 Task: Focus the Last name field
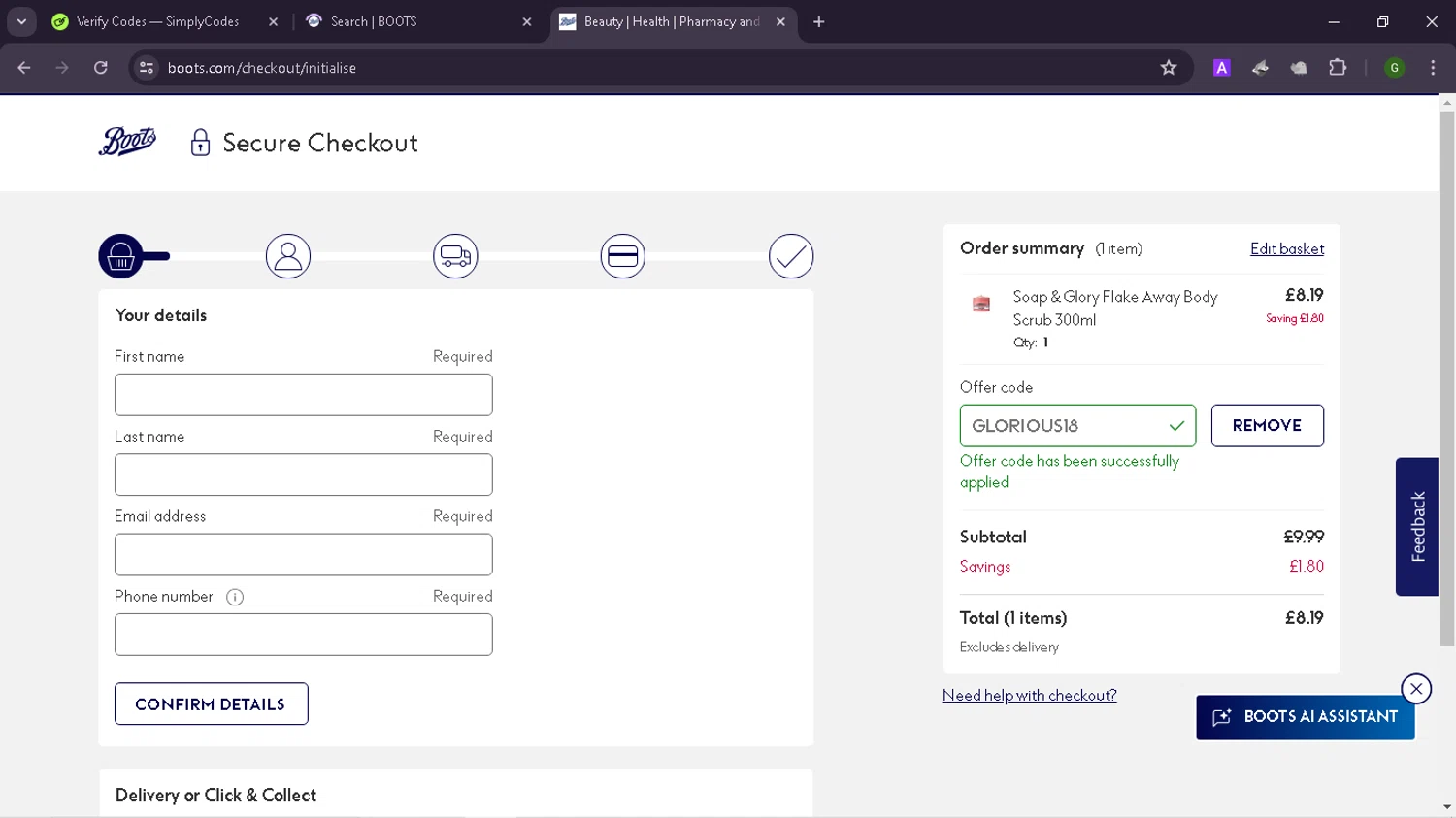coord(304,474)
